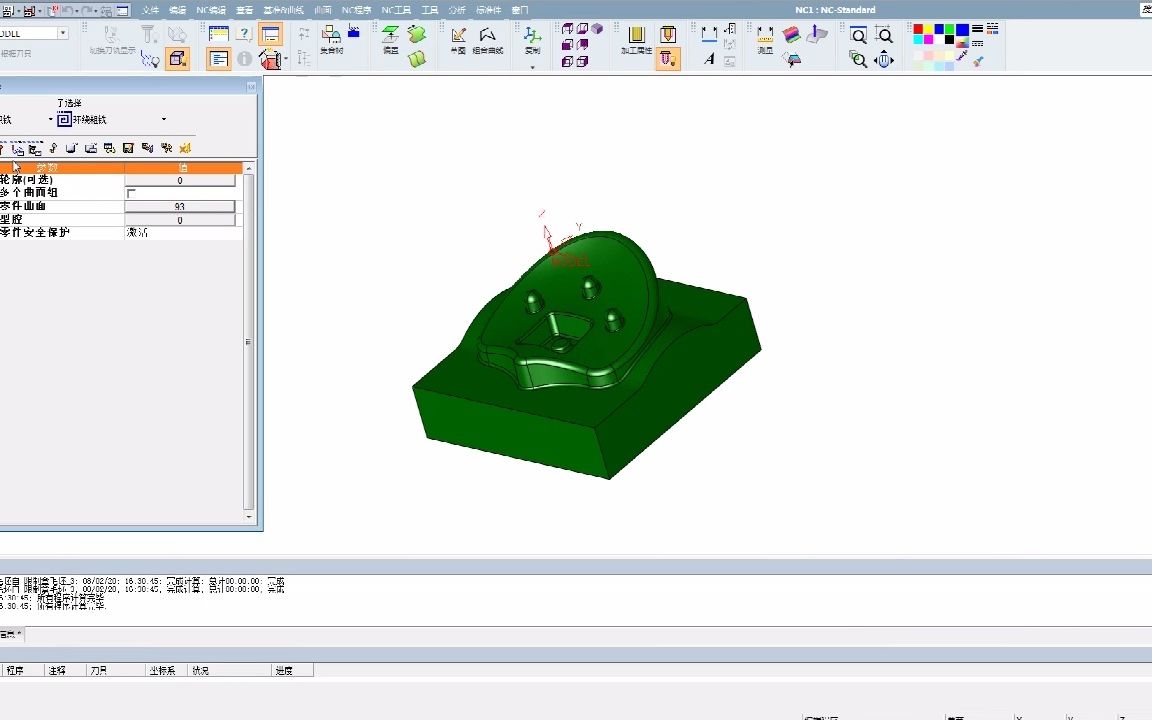Click the 偏置 (offset) icon
This screenshot has height=720, width=1152.
coord(391,38)
